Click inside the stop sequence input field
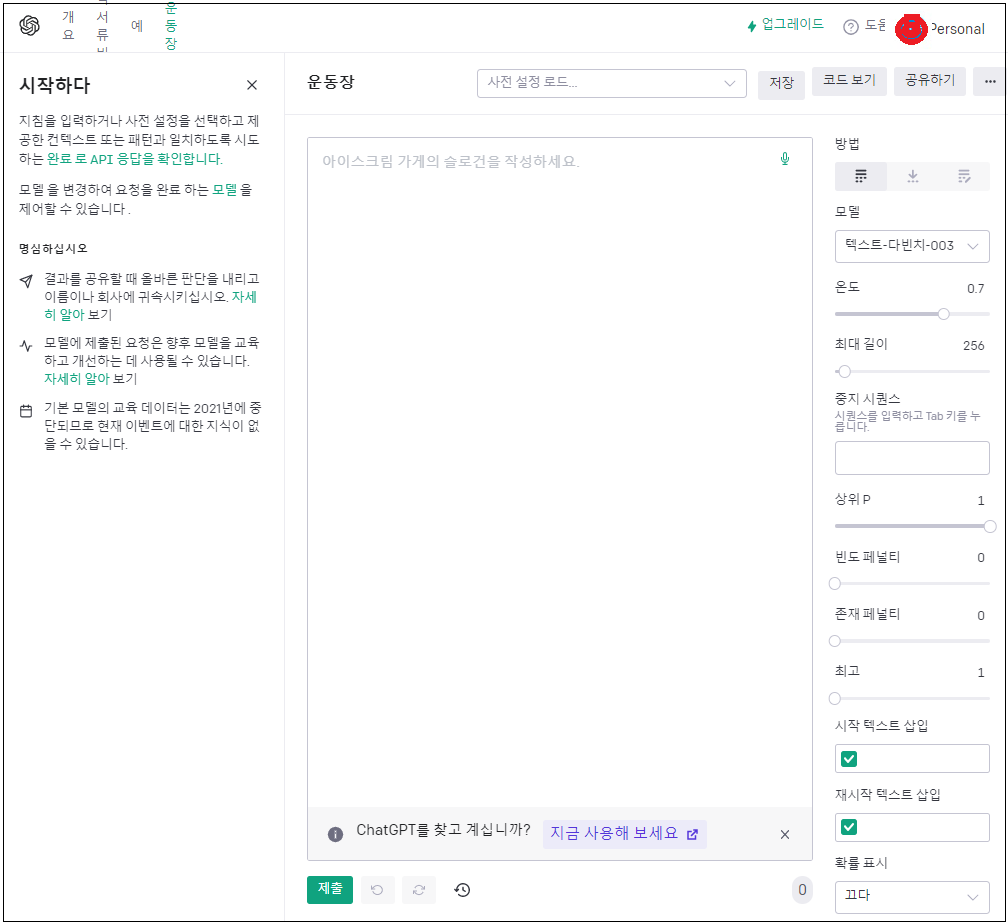Image resolution: width=1008 pixels, height=922 pixels. coord(911,458)
